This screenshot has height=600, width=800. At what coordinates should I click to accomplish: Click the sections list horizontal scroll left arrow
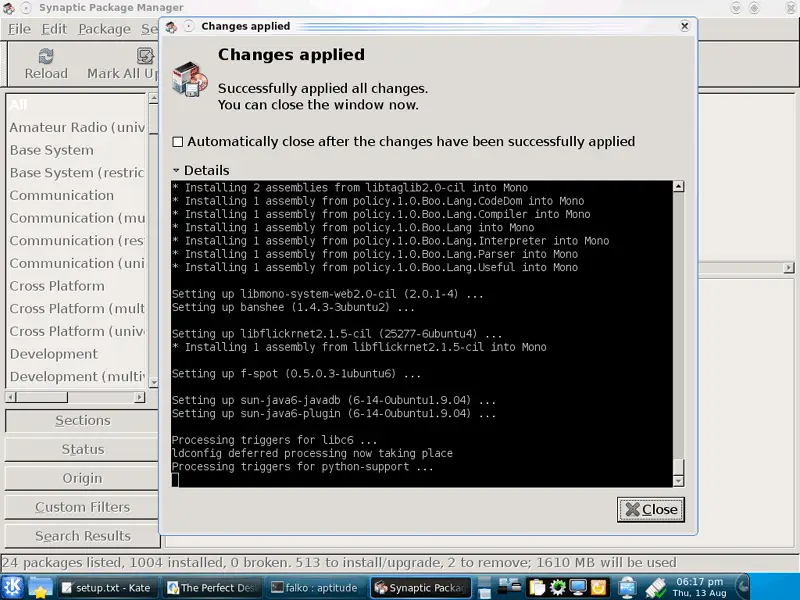coord(10,397)
